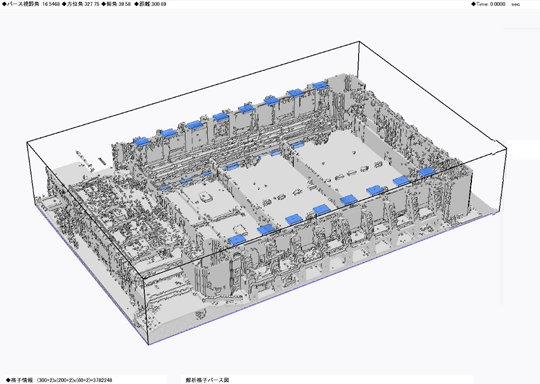Click the blue baseline edge under the model
Screen dimensions: 540x384
tap(91, 274)
